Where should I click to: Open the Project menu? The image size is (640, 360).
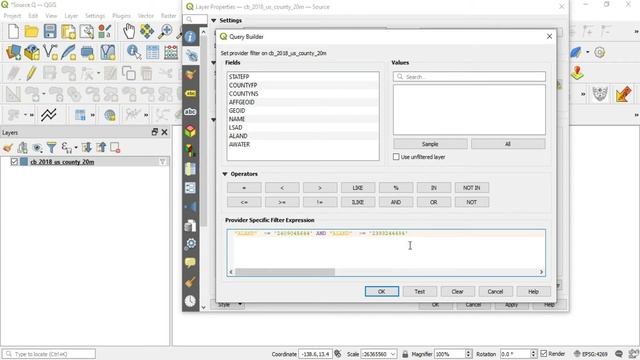pos(12,16)
